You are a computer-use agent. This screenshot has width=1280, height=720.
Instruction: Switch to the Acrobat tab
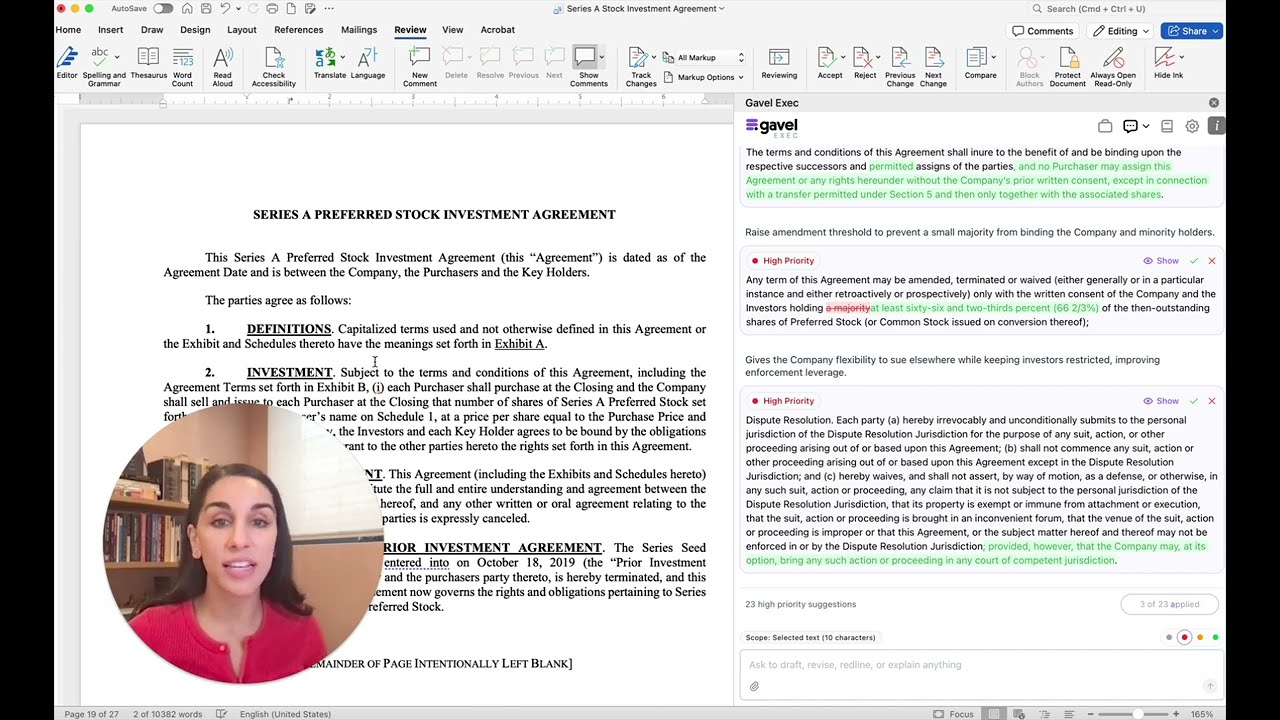pos(497,30)
